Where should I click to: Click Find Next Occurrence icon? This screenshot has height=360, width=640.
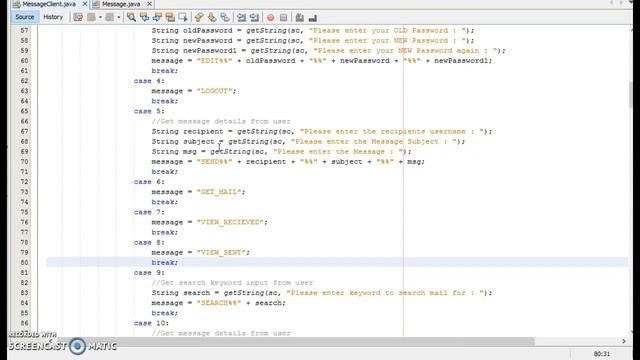pyautogui.click(x=157, y=18)
